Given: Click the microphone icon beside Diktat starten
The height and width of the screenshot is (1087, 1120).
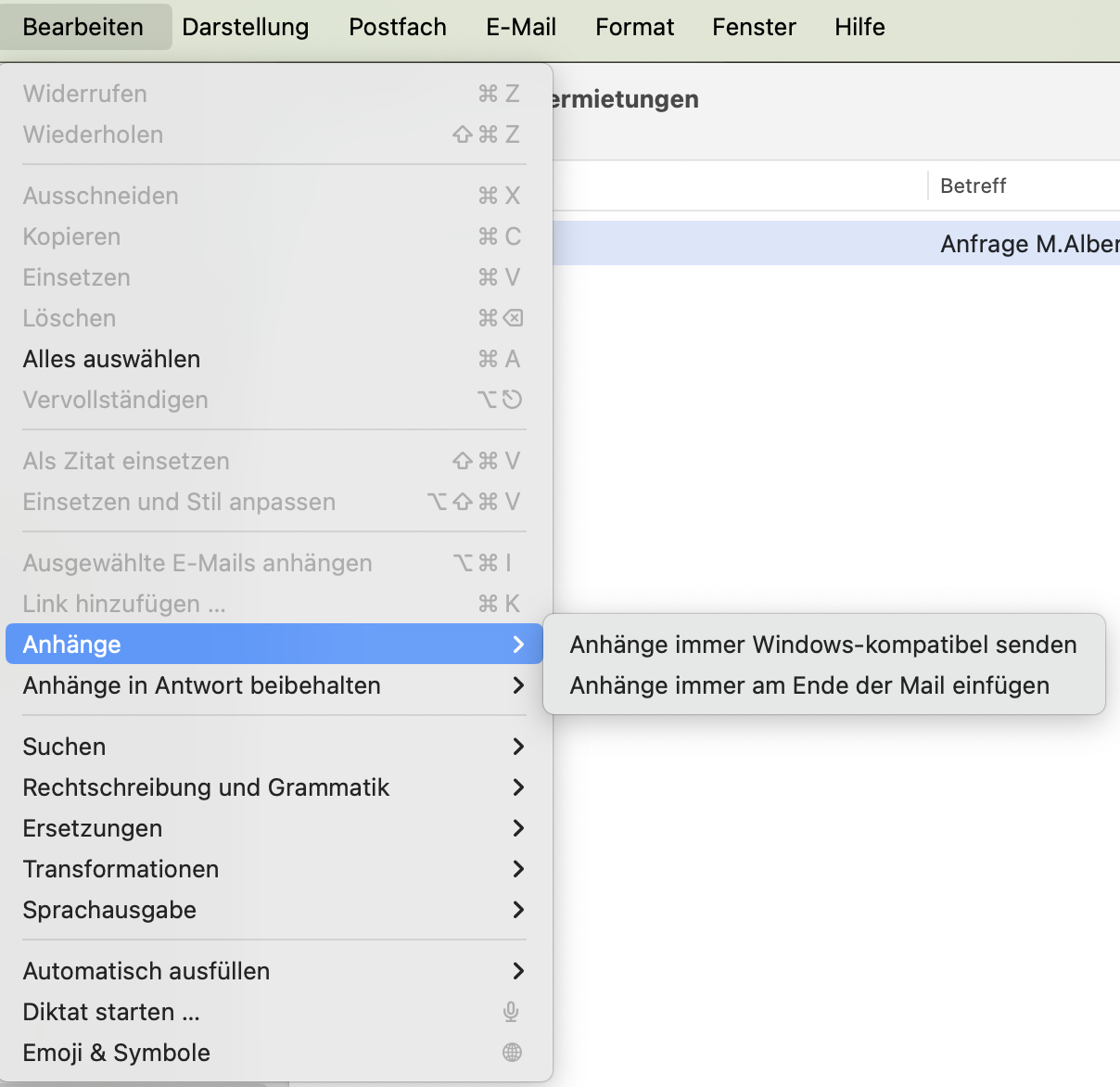Looking at the screenshot, I should coord(511,1012).
